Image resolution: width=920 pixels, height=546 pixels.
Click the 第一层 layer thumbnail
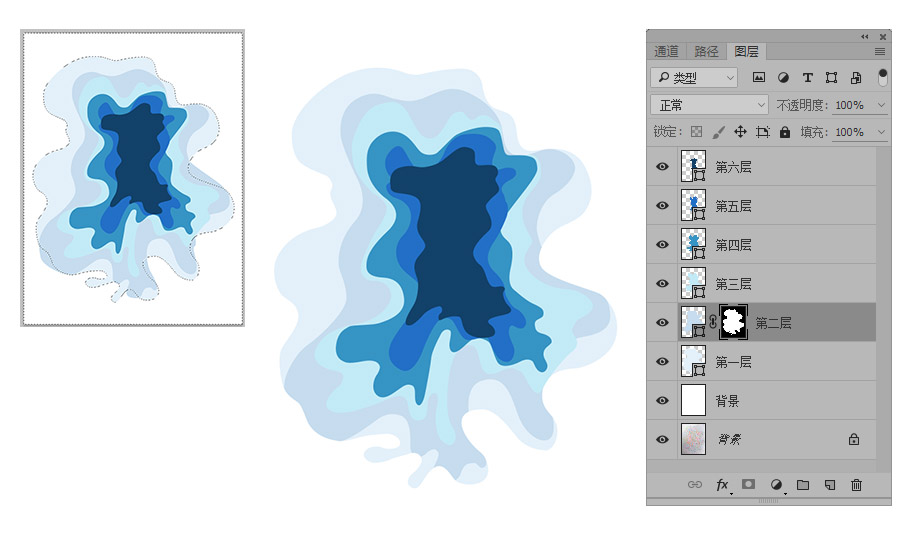point(694,361)
